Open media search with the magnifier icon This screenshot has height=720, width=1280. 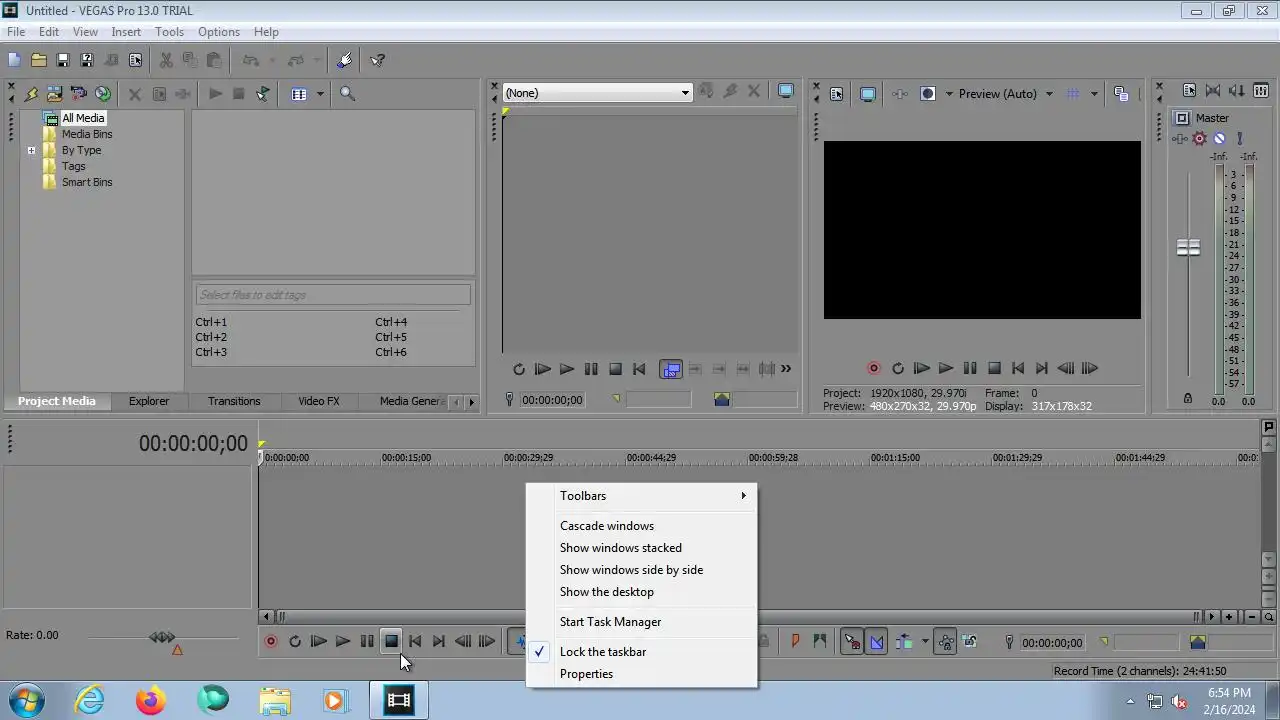point(347,94)
